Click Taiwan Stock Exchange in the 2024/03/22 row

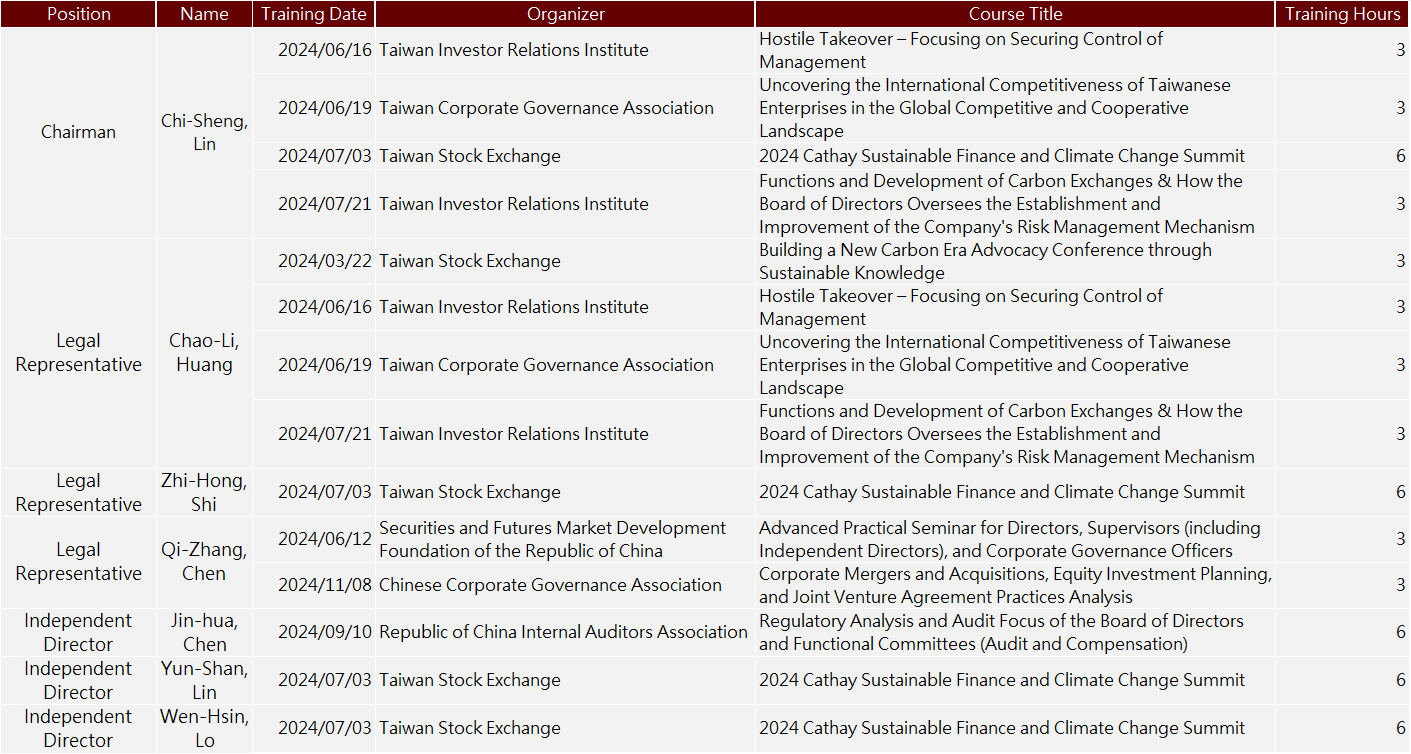coord(469,261)
